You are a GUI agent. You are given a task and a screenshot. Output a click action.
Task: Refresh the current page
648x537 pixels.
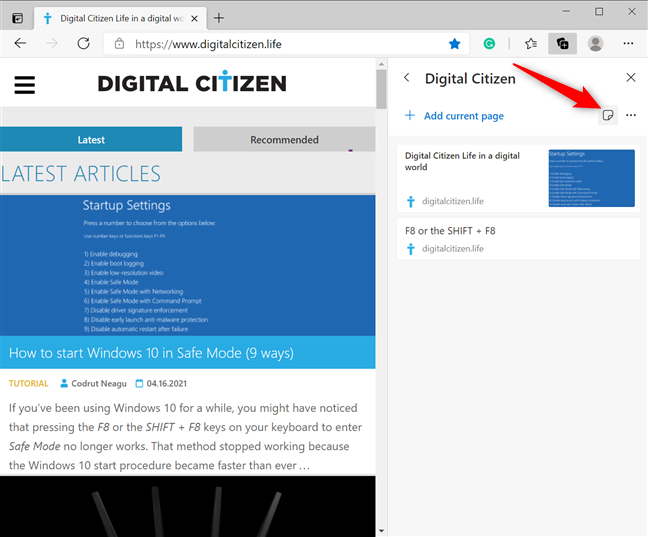83,43
